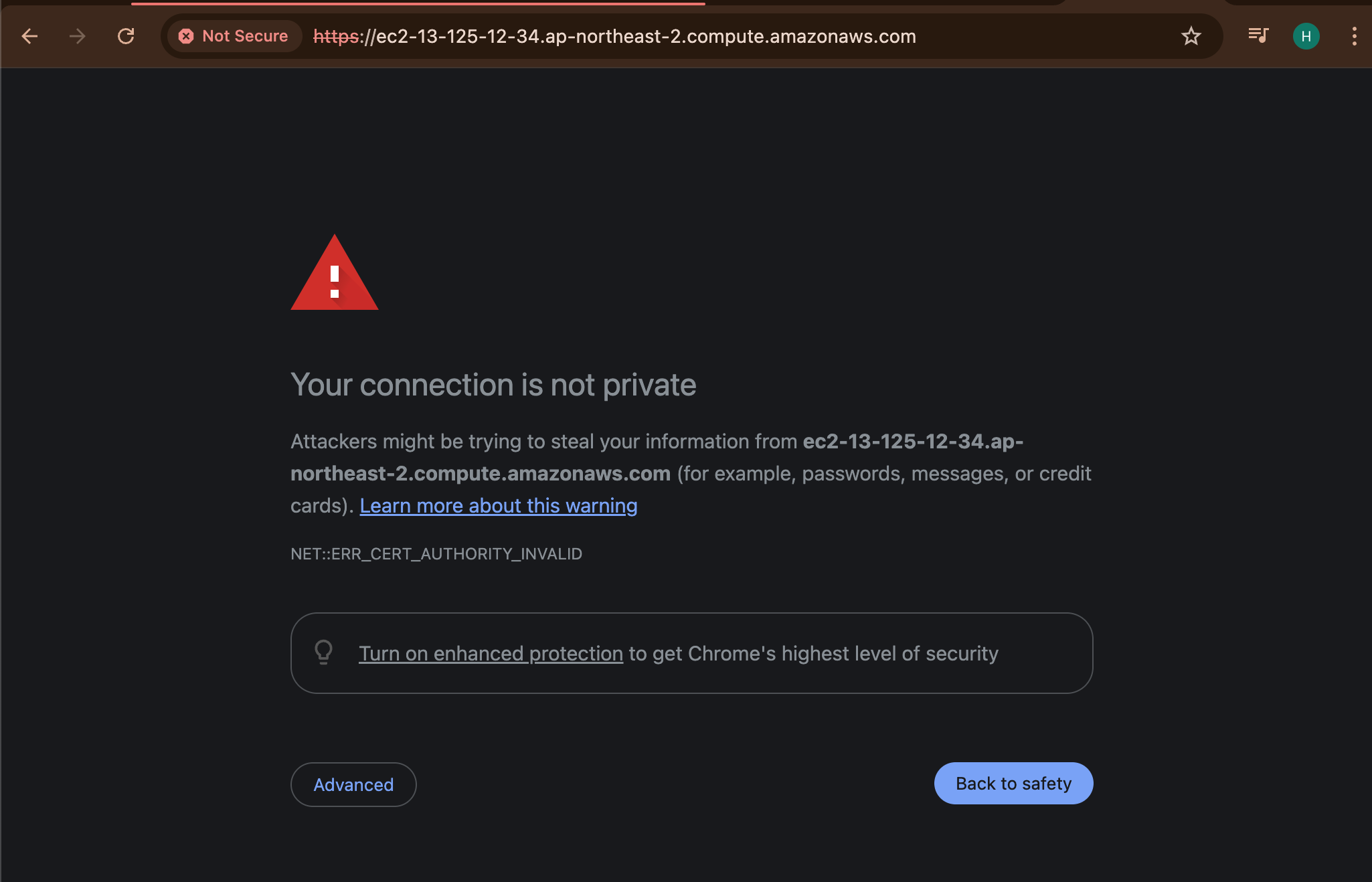Click Turn on enhanced protection

coord(491,653)
